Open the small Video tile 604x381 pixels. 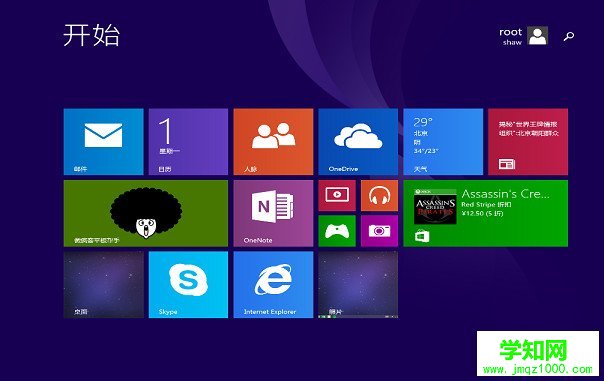pos(337,196)
